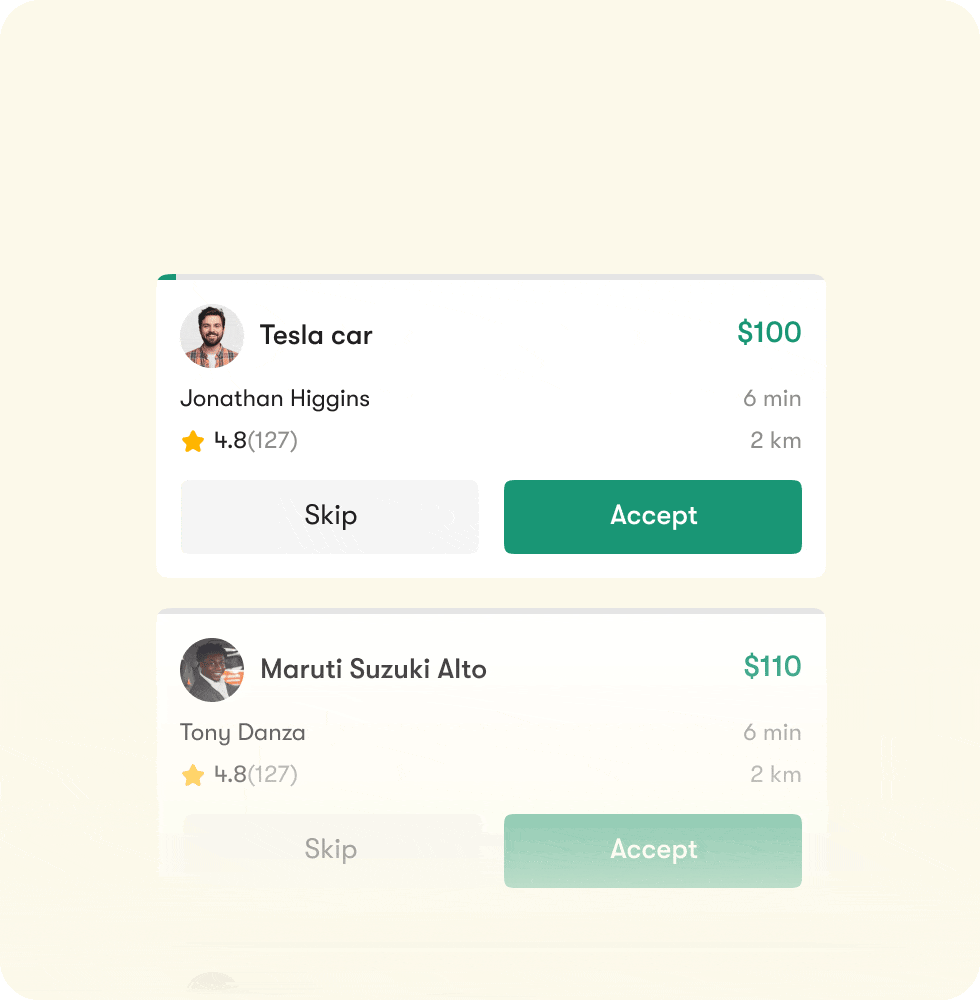This screenshot has width=980, height=1000.
Task: Click the progress bar on Maruti card
Action: click(490, 611)
